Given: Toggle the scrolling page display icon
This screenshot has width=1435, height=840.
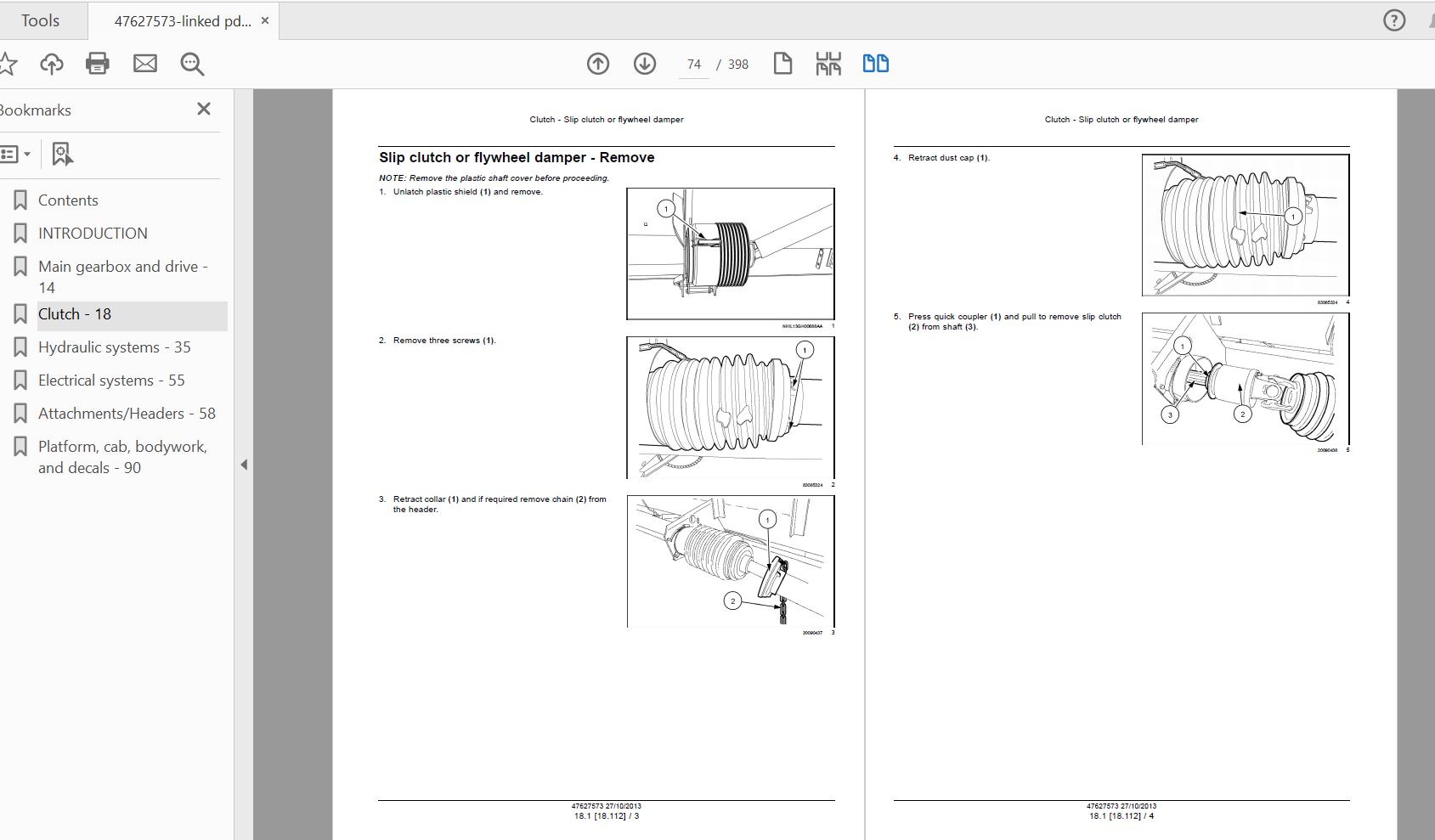Looking at the screenshot, I should [x=828, y=64].
